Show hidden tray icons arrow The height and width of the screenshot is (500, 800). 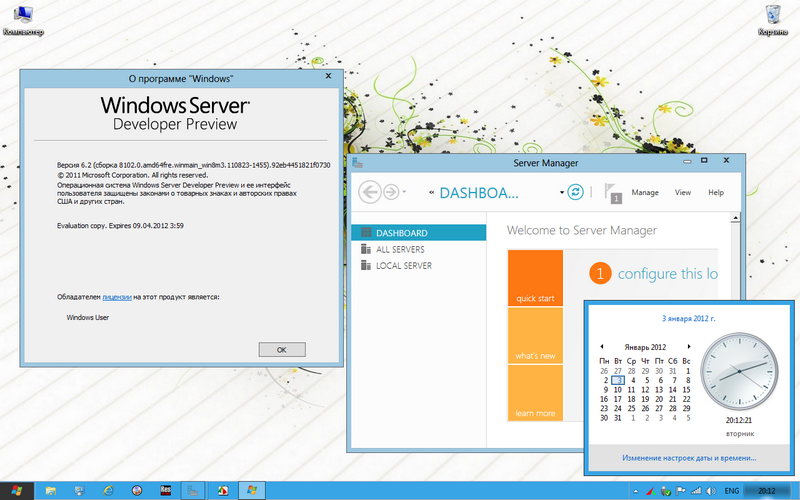tap(636, 491)
